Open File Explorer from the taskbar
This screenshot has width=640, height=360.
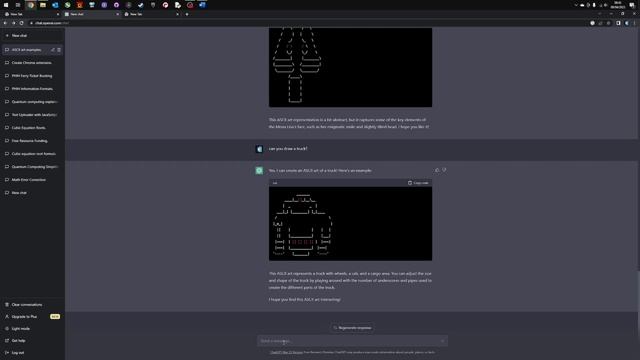point(43,5)
